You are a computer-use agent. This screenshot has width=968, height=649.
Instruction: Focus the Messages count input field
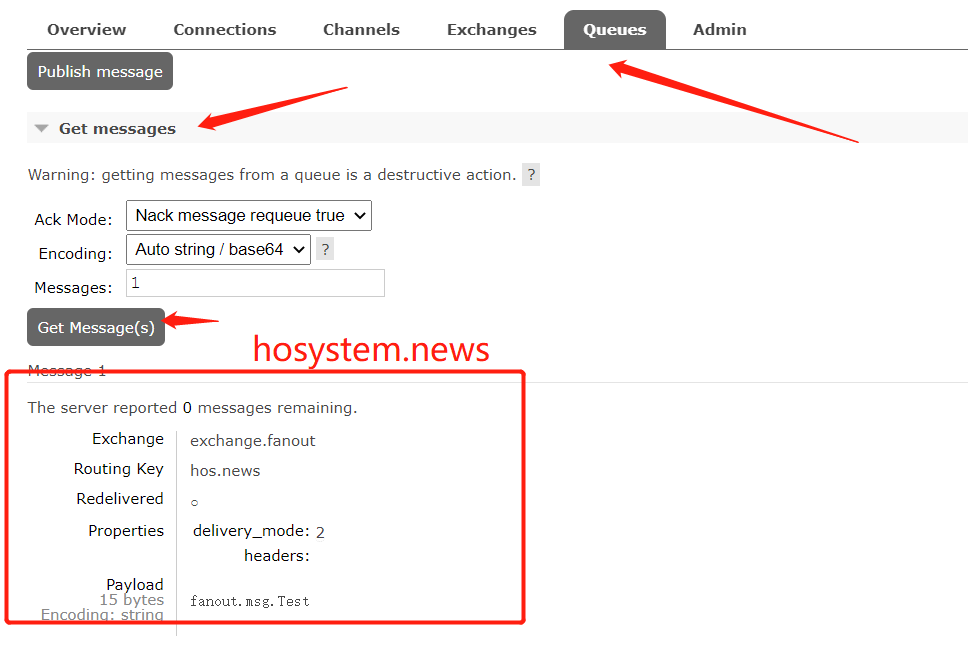(256, 283)
